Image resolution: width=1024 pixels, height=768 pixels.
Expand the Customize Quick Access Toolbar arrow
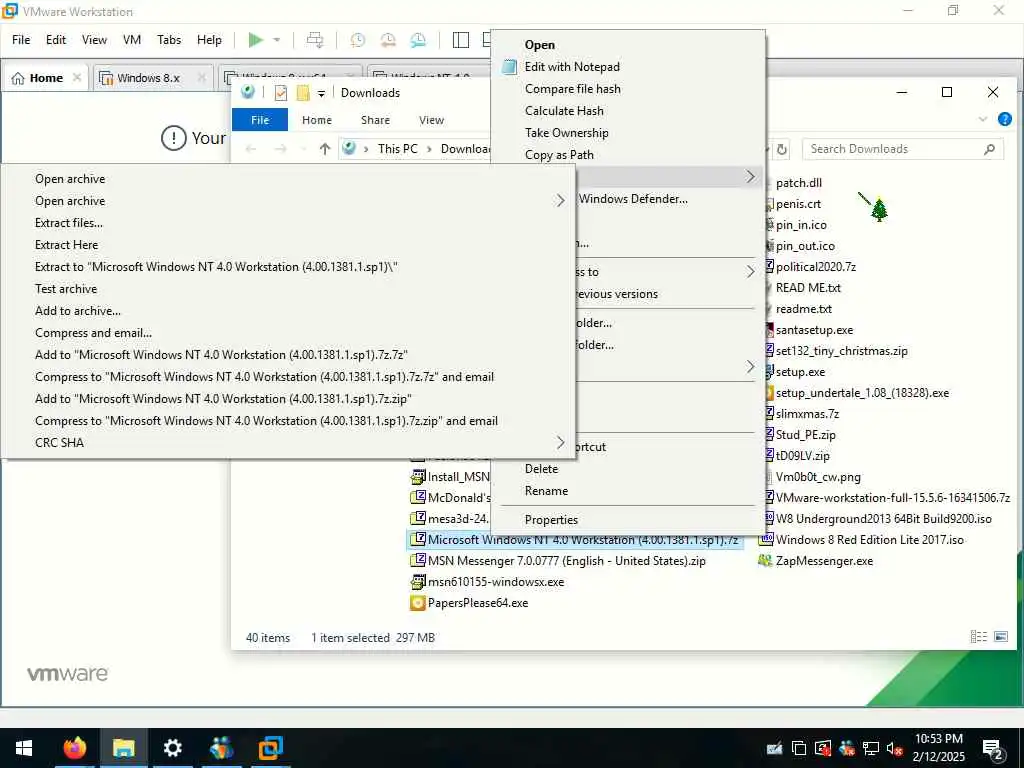click(x=321, y=93)
